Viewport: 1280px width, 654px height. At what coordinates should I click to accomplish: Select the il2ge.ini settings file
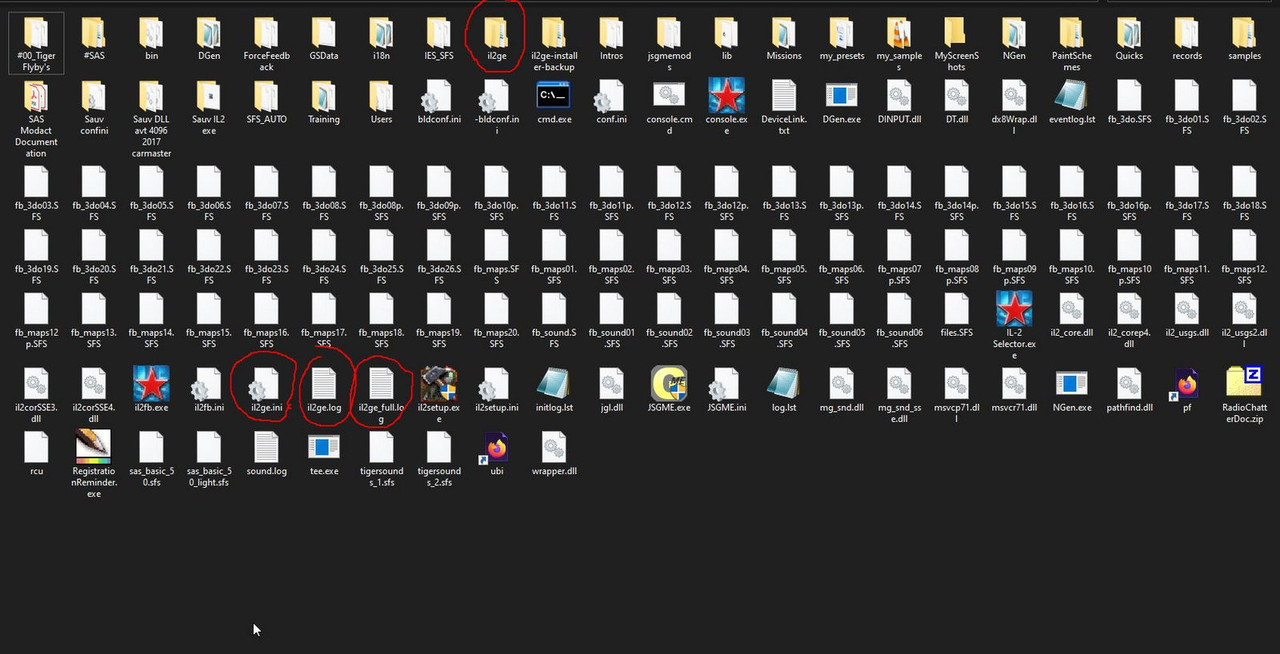coord(266,390)
